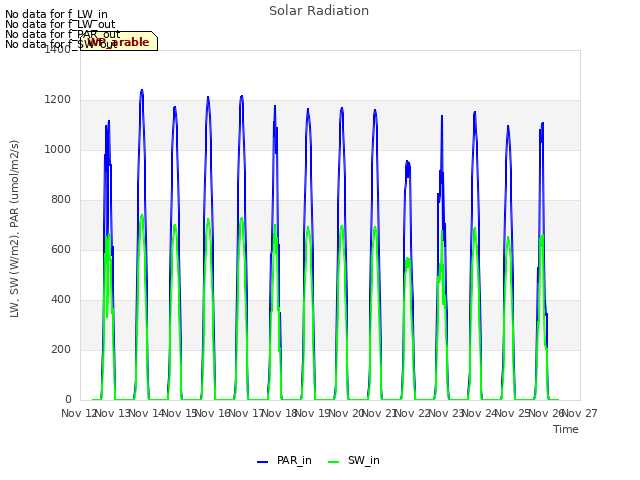The image size is (640, 480).
Task: Click the blue PAR_in legend color marker
Action: [262, 462]
